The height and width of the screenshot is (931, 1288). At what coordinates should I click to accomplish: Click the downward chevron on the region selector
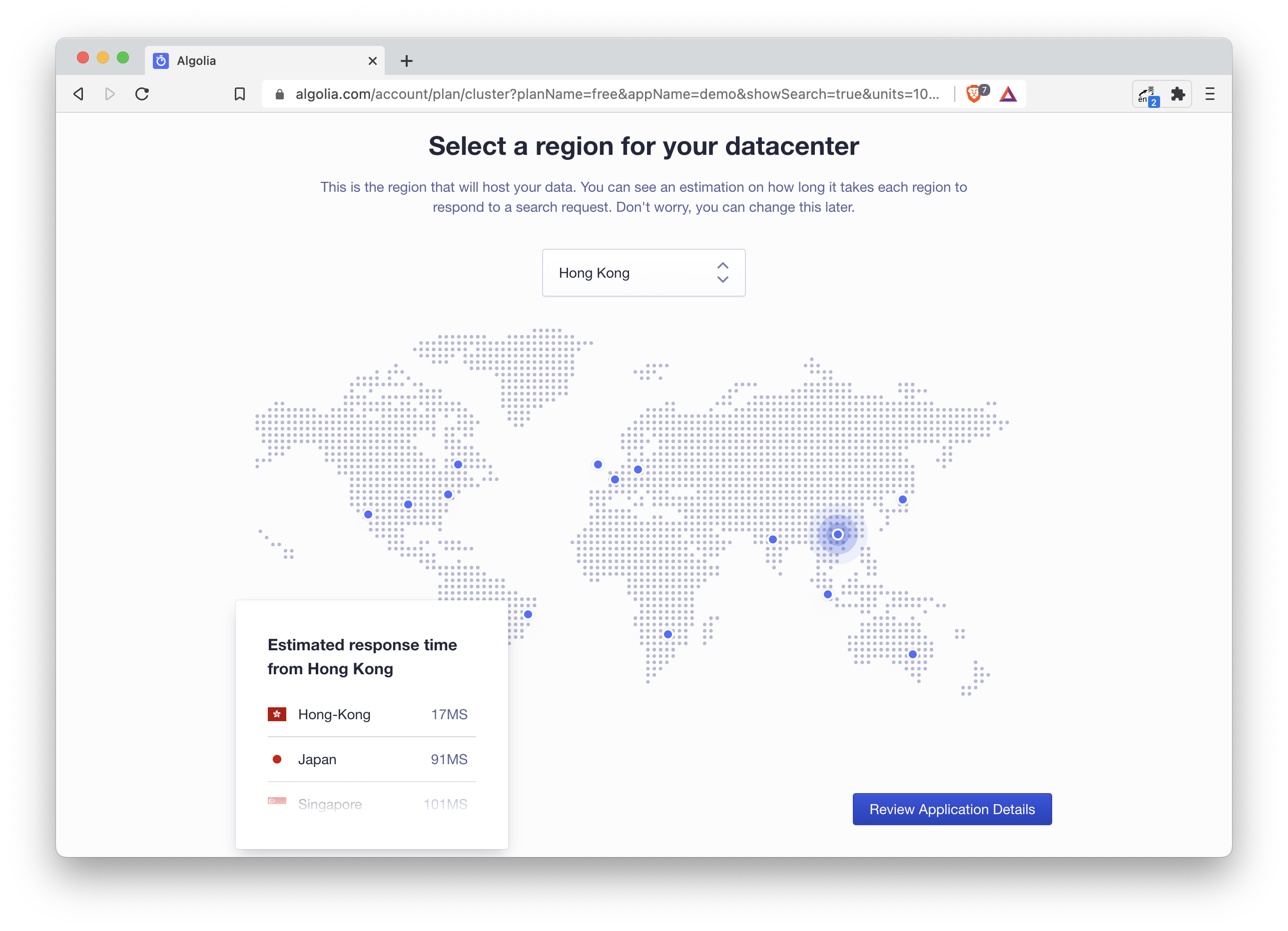(722, 280)
